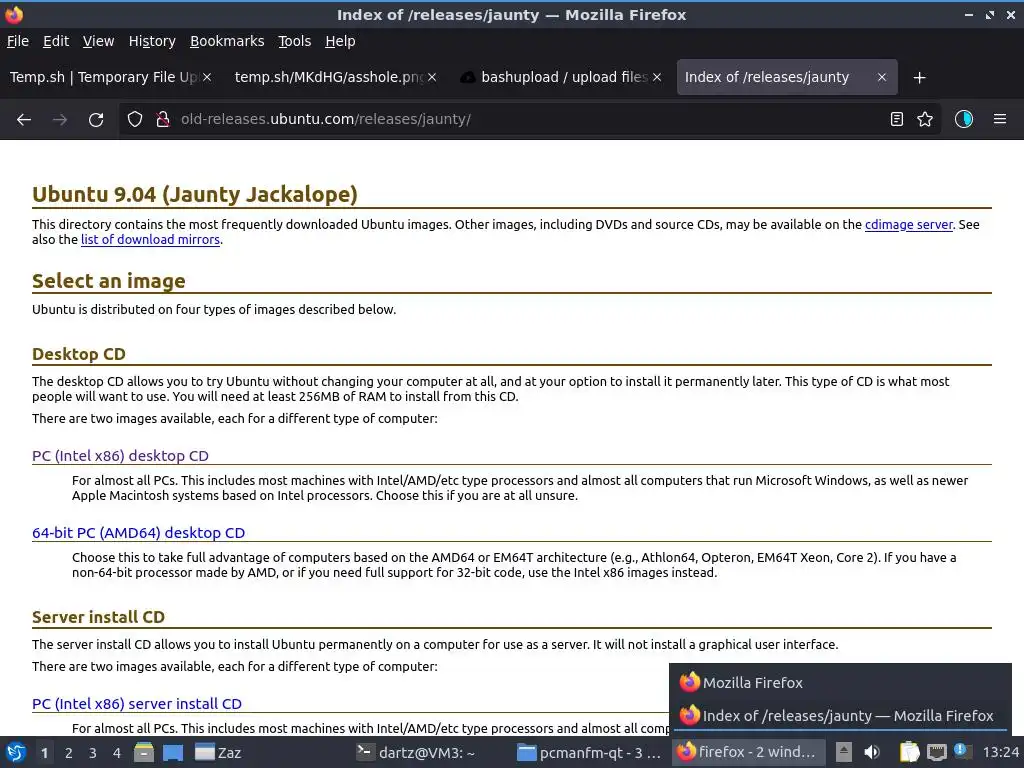This screenshot has width=1024, height=768.
Task: Click the Ubuntu 9.04 (Jaunty Jackalope) heading
Action: coord(195,195)
